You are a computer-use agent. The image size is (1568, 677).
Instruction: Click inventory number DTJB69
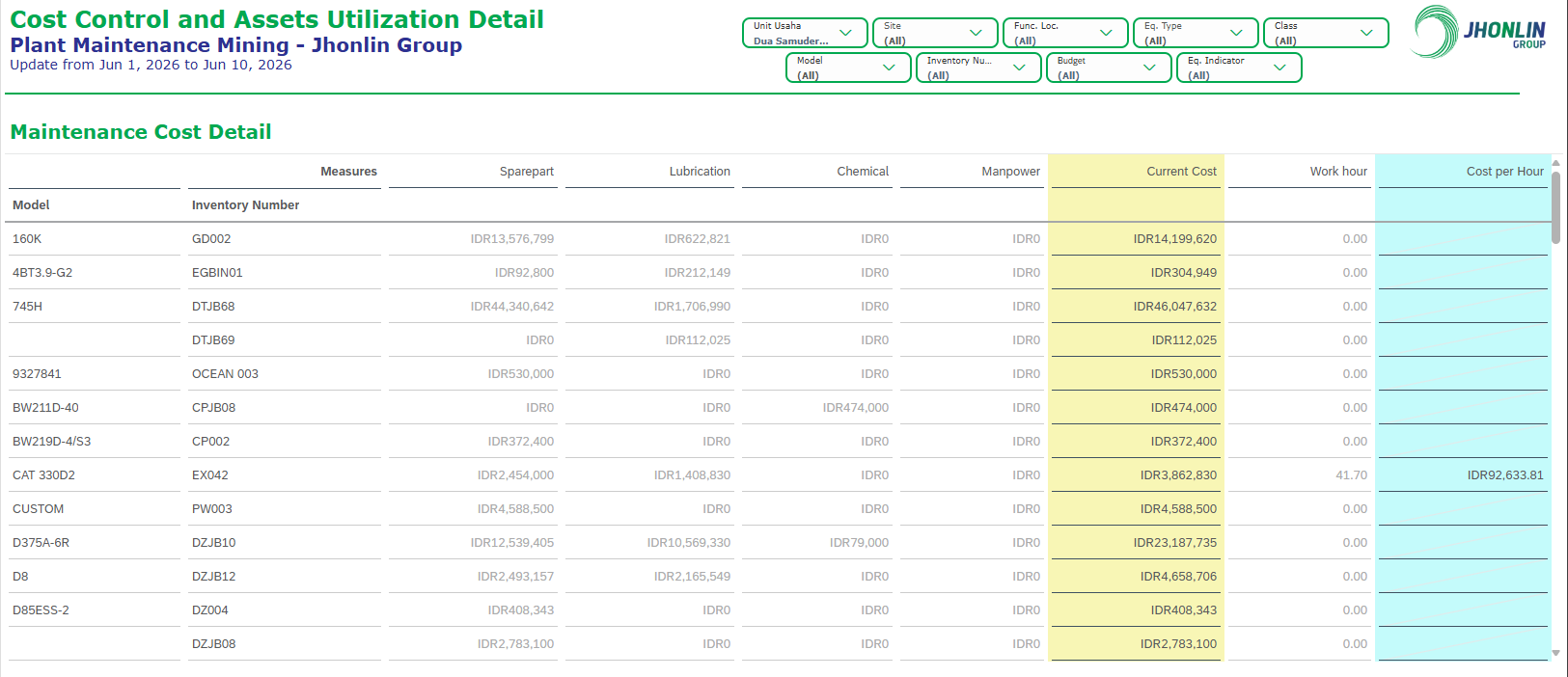tap(213, 340)
